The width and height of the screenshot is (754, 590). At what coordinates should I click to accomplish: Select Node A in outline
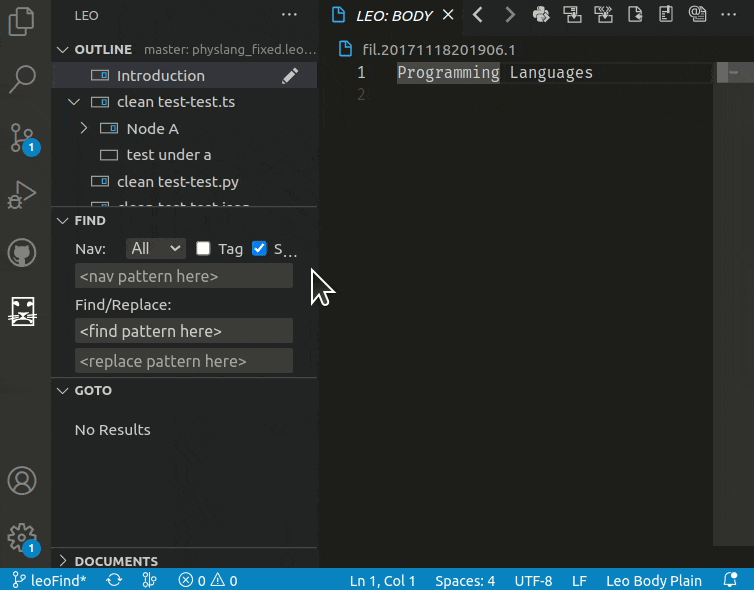[152, 129]
